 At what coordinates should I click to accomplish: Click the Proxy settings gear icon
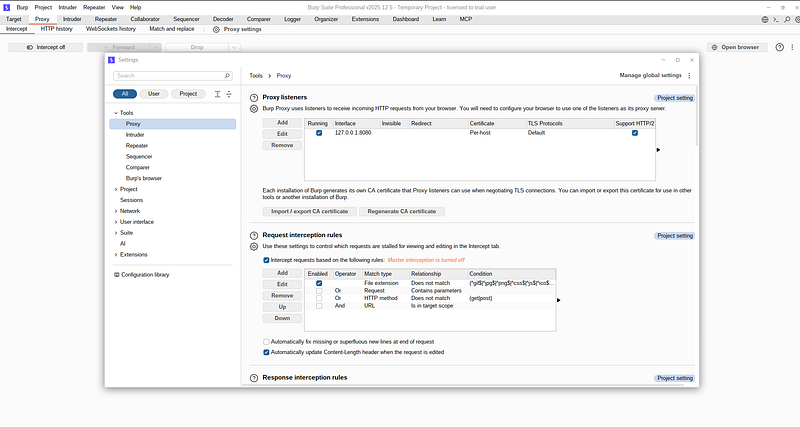(216, 30)
